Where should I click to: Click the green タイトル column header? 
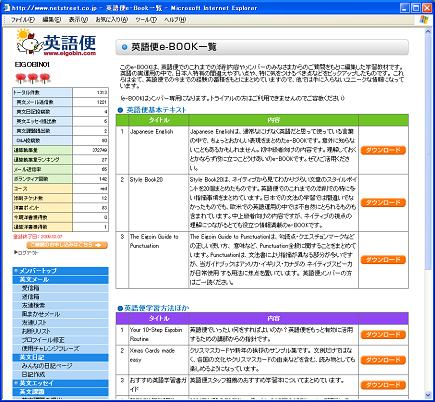159,120
